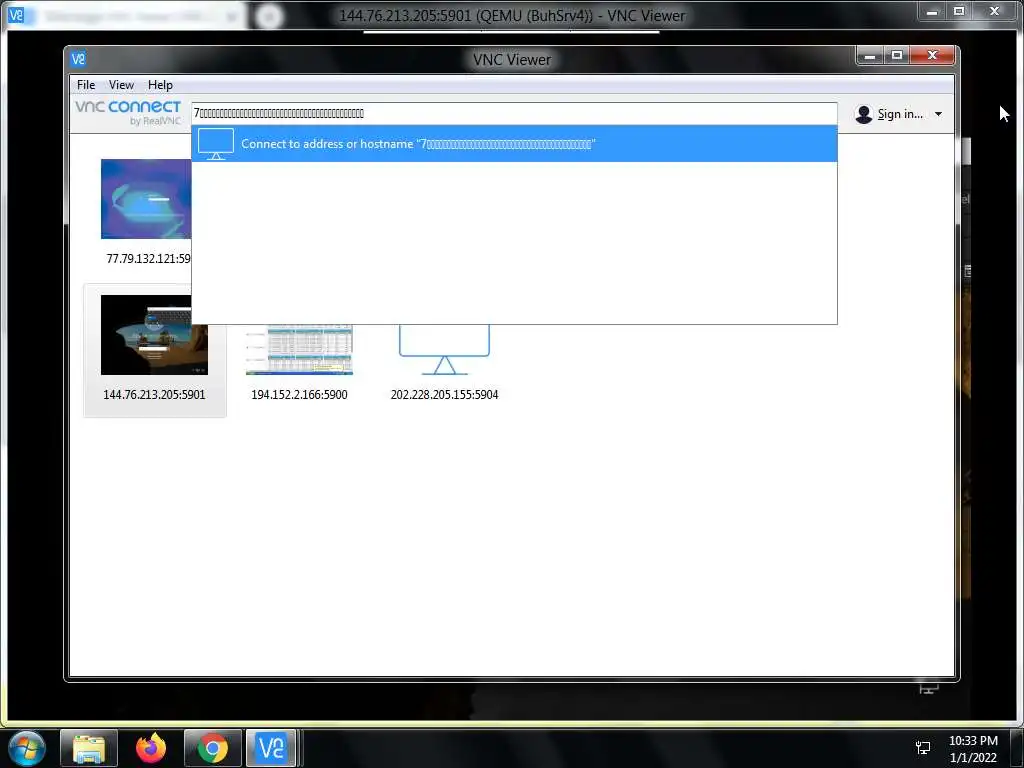Close the inner VNC Viewer window
Viewport: 1024px width, 768px height.
(933, 56)
